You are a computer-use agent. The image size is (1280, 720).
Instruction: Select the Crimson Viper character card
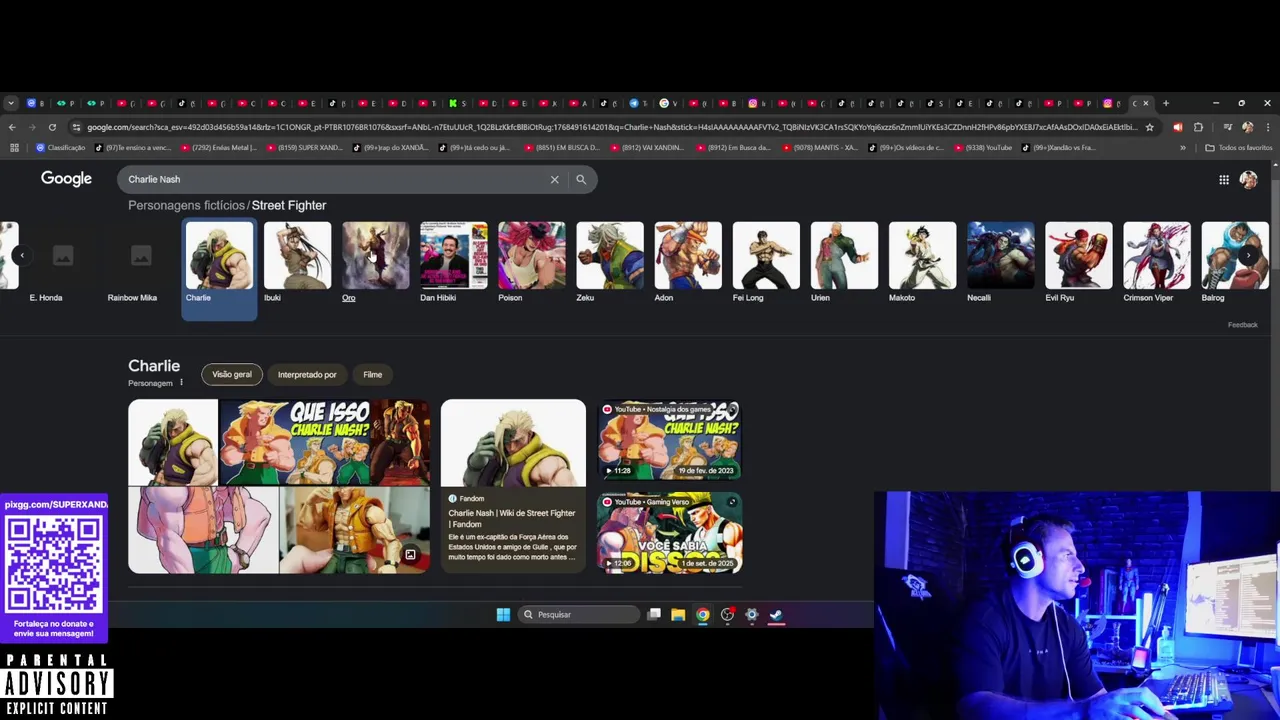pos(1155,262)
